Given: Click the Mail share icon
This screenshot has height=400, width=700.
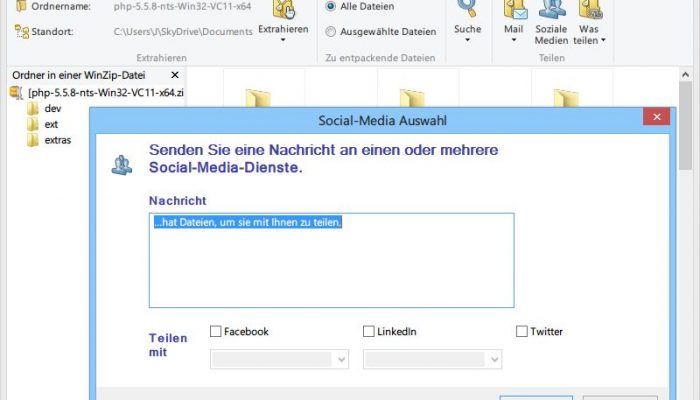Looking at the screenshot, I should [x=515, y=9].
